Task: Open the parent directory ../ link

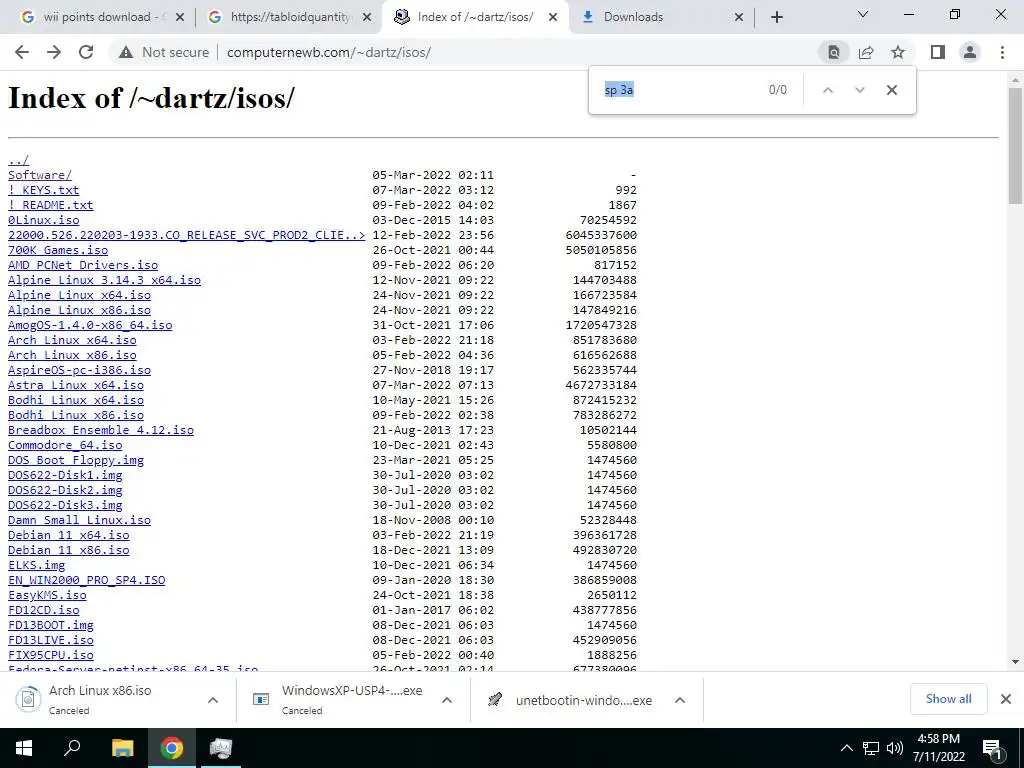Action: [x=18, y=160]
